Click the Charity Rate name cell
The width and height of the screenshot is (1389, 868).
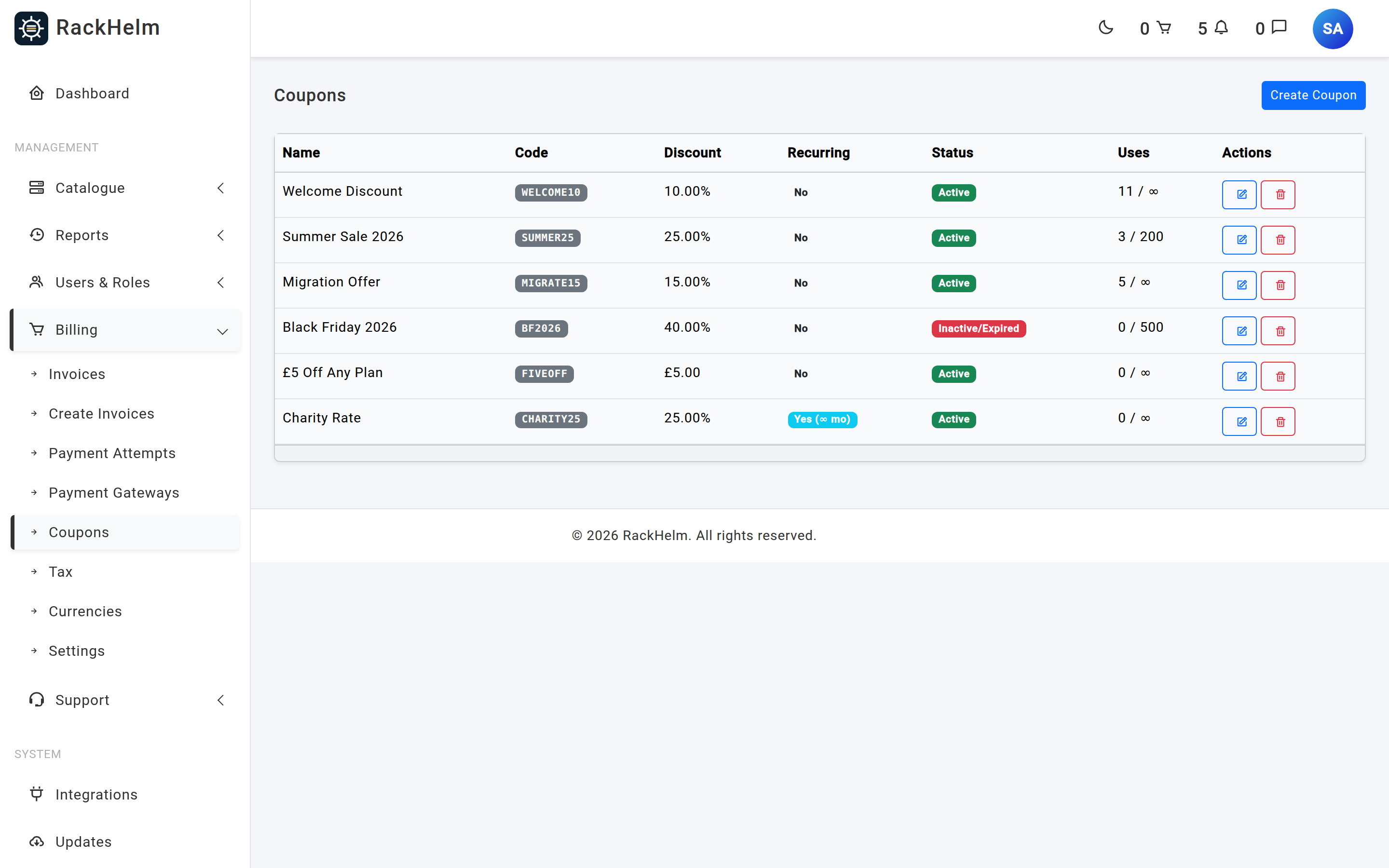point(321,418)
